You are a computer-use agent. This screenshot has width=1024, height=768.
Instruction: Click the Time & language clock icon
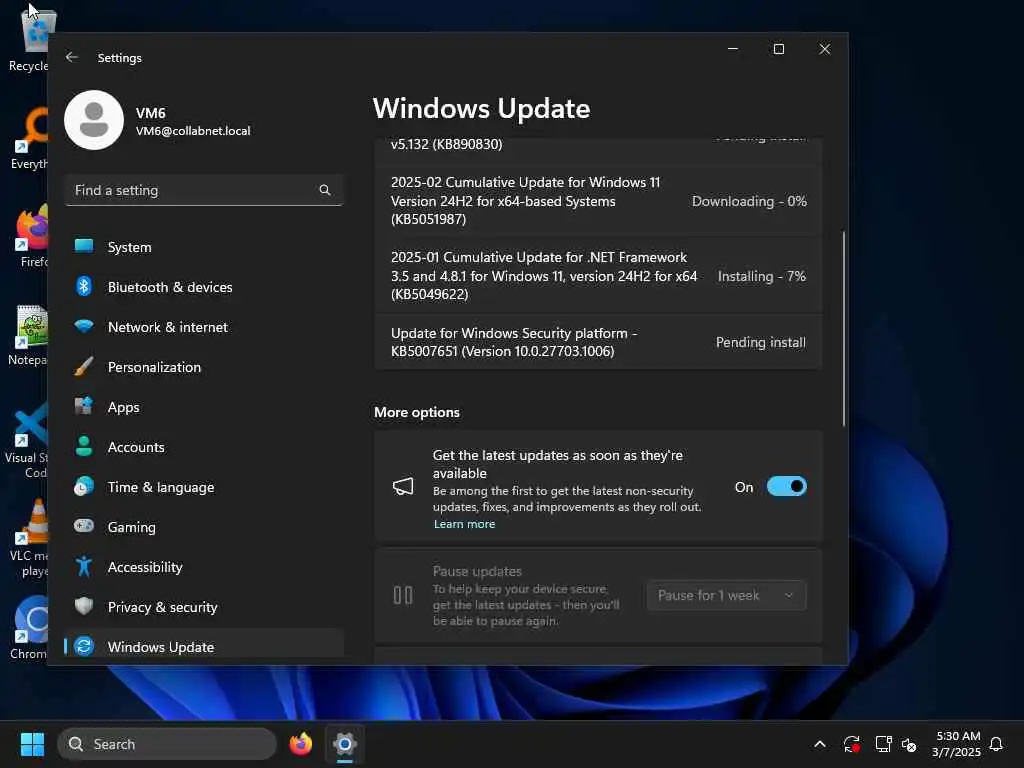point(84,487)
